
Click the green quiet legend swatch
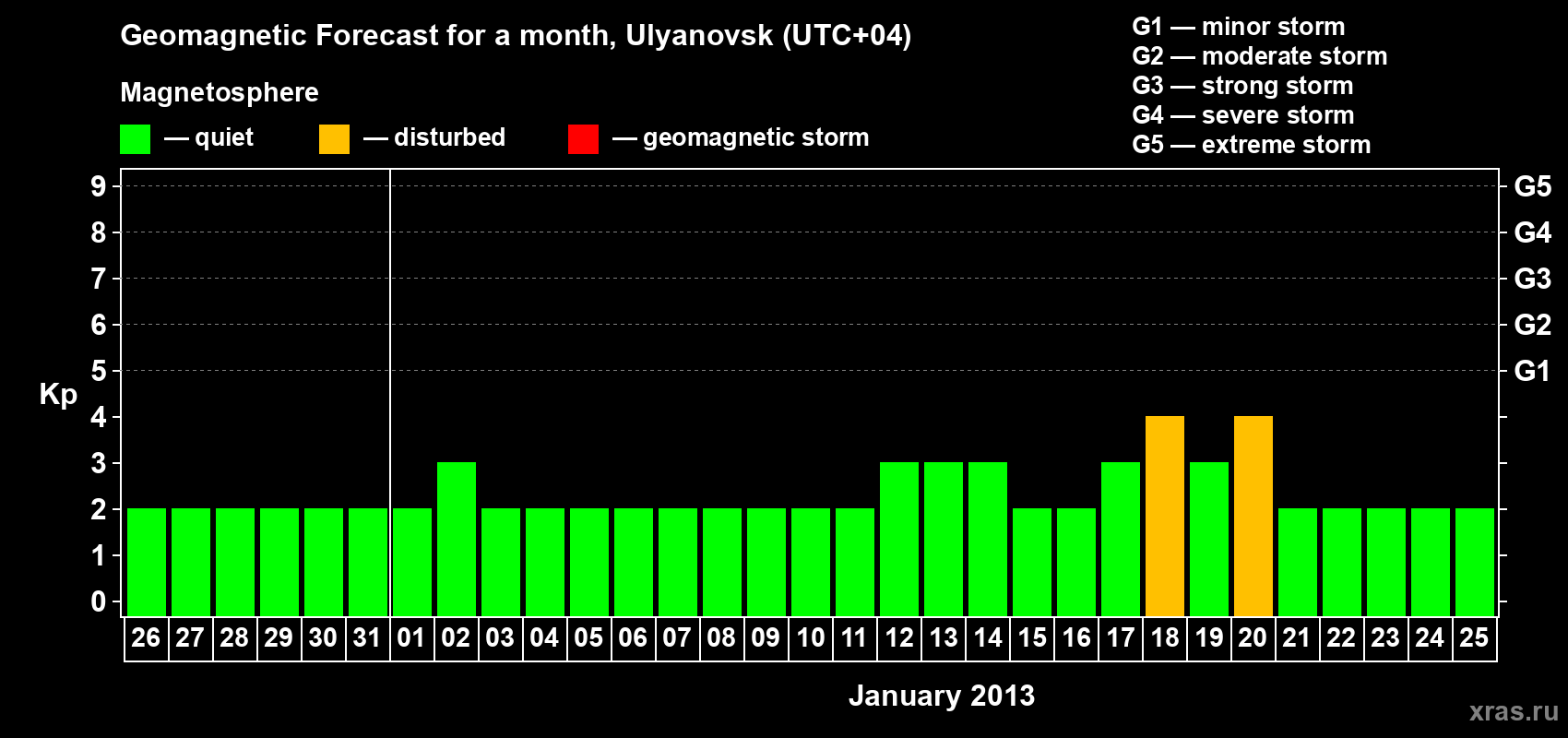tap(135, 139)
